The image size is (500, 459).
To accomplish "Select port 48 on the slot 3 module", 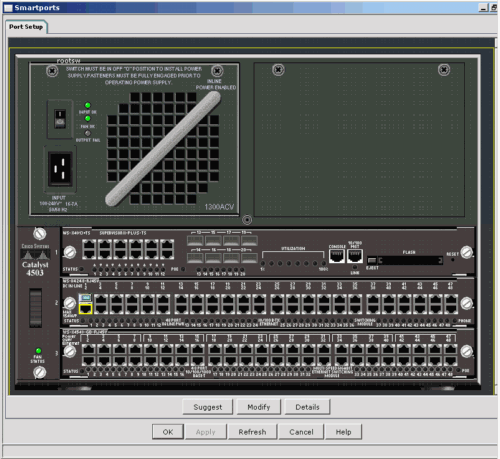I will (451, 361).
